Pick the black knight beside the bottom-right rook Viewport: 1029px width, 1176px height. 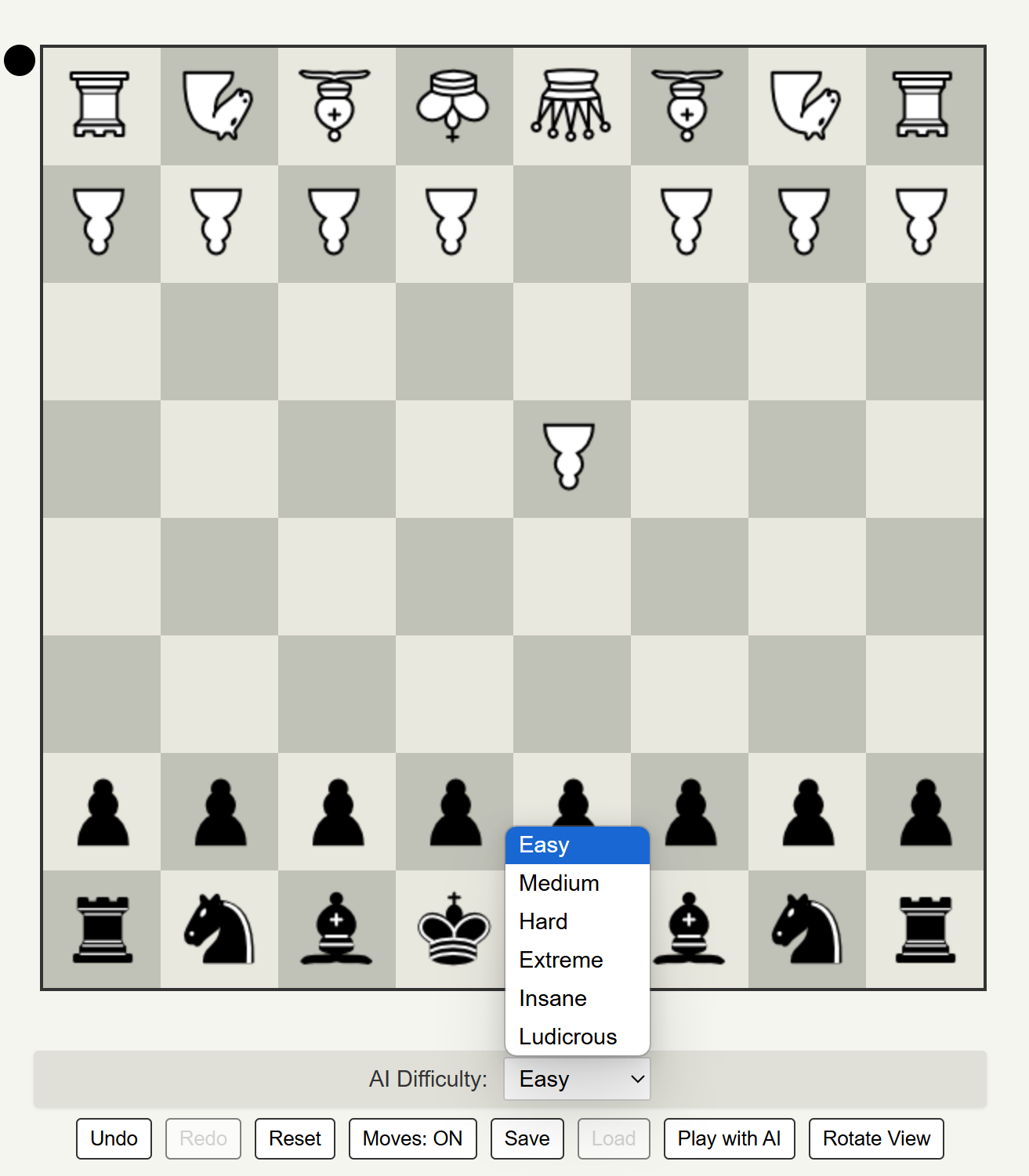click(x=807, y=929)
